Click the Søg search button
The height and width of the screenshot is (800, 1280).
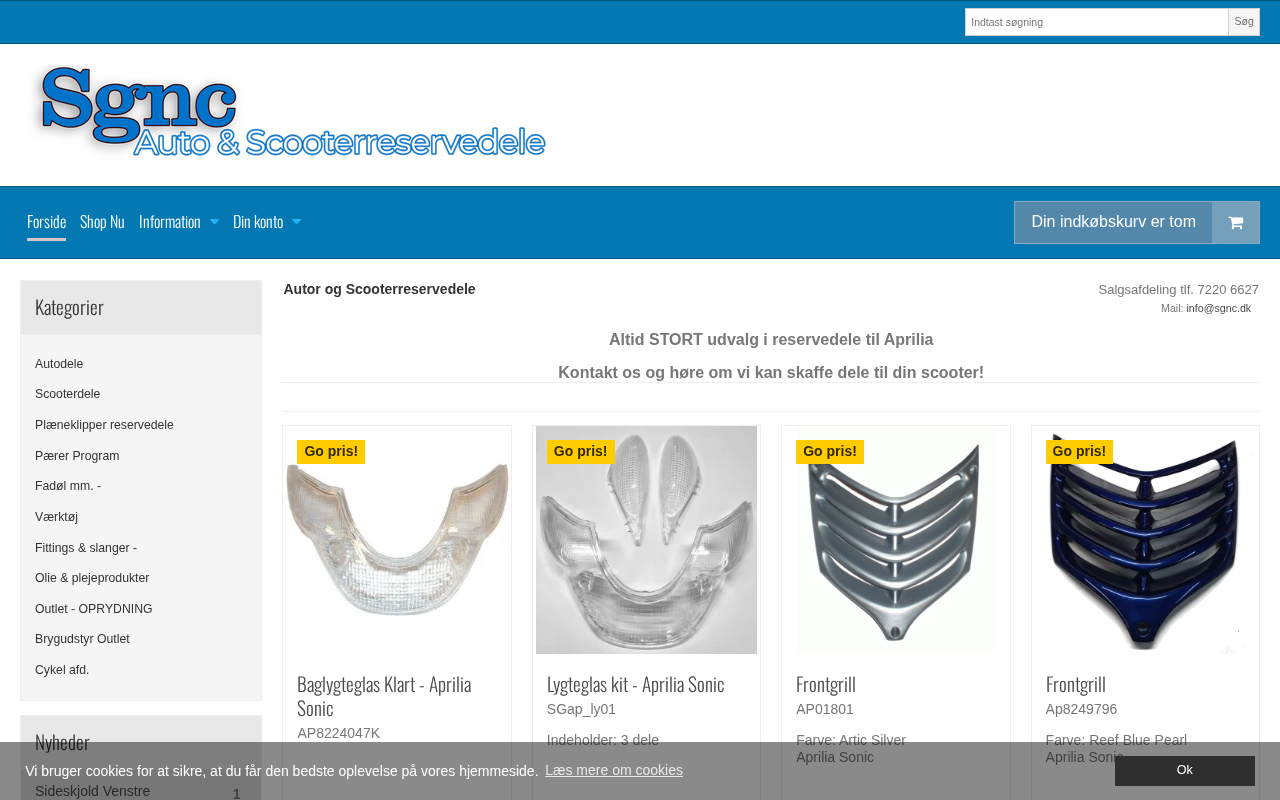[x=1244, y=22]
